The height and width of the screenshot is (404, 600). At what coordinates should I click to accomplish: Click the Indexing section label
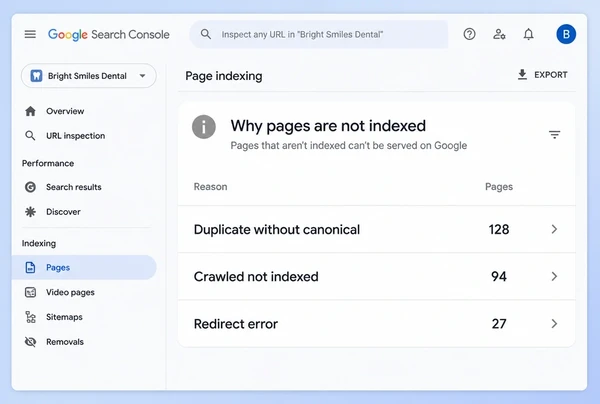pyautogui.click(x=39, y=243)
